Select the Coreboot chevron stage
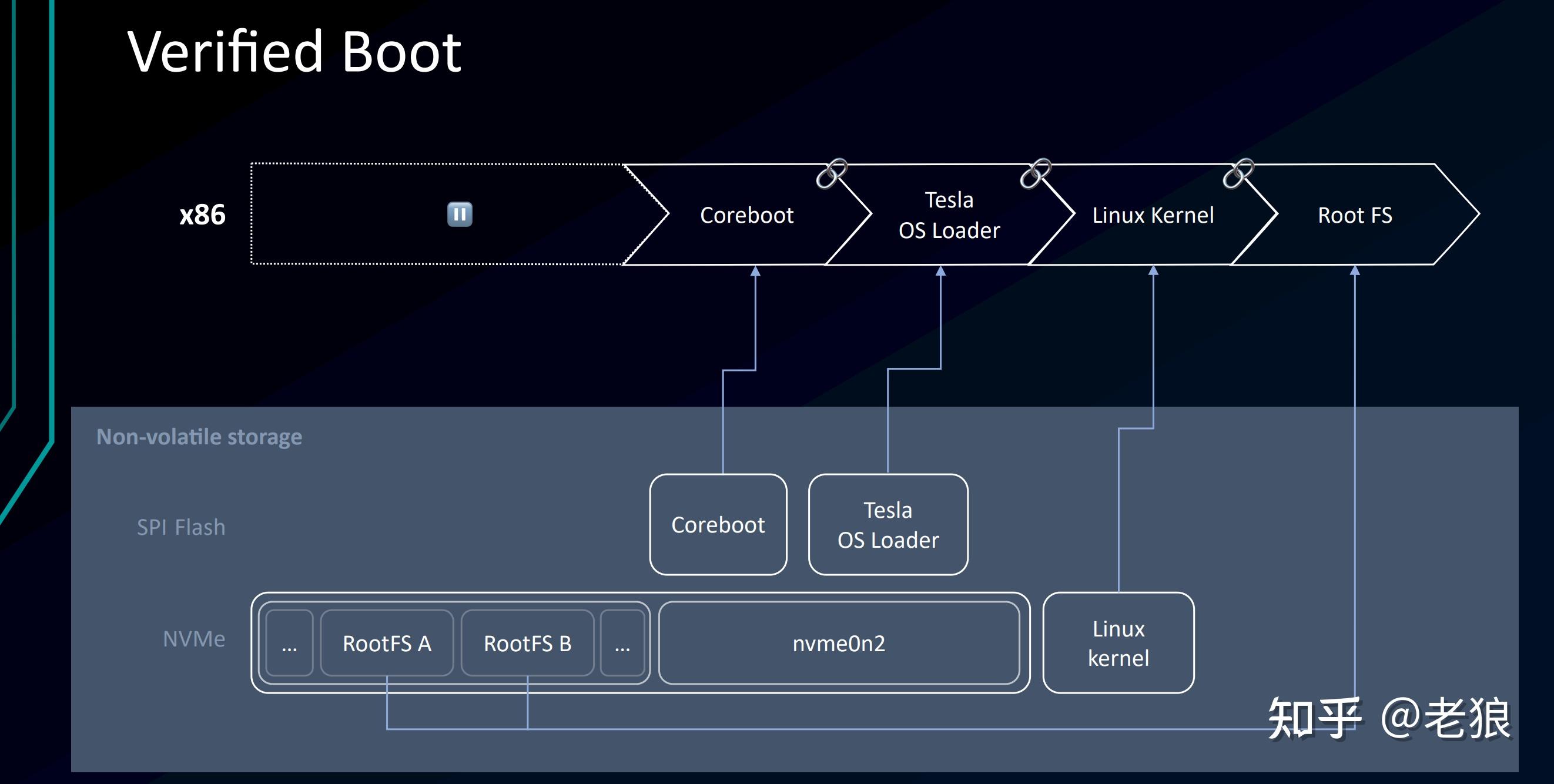The height and width of the screenshot is (784, 1554). (x=746, y=215)
